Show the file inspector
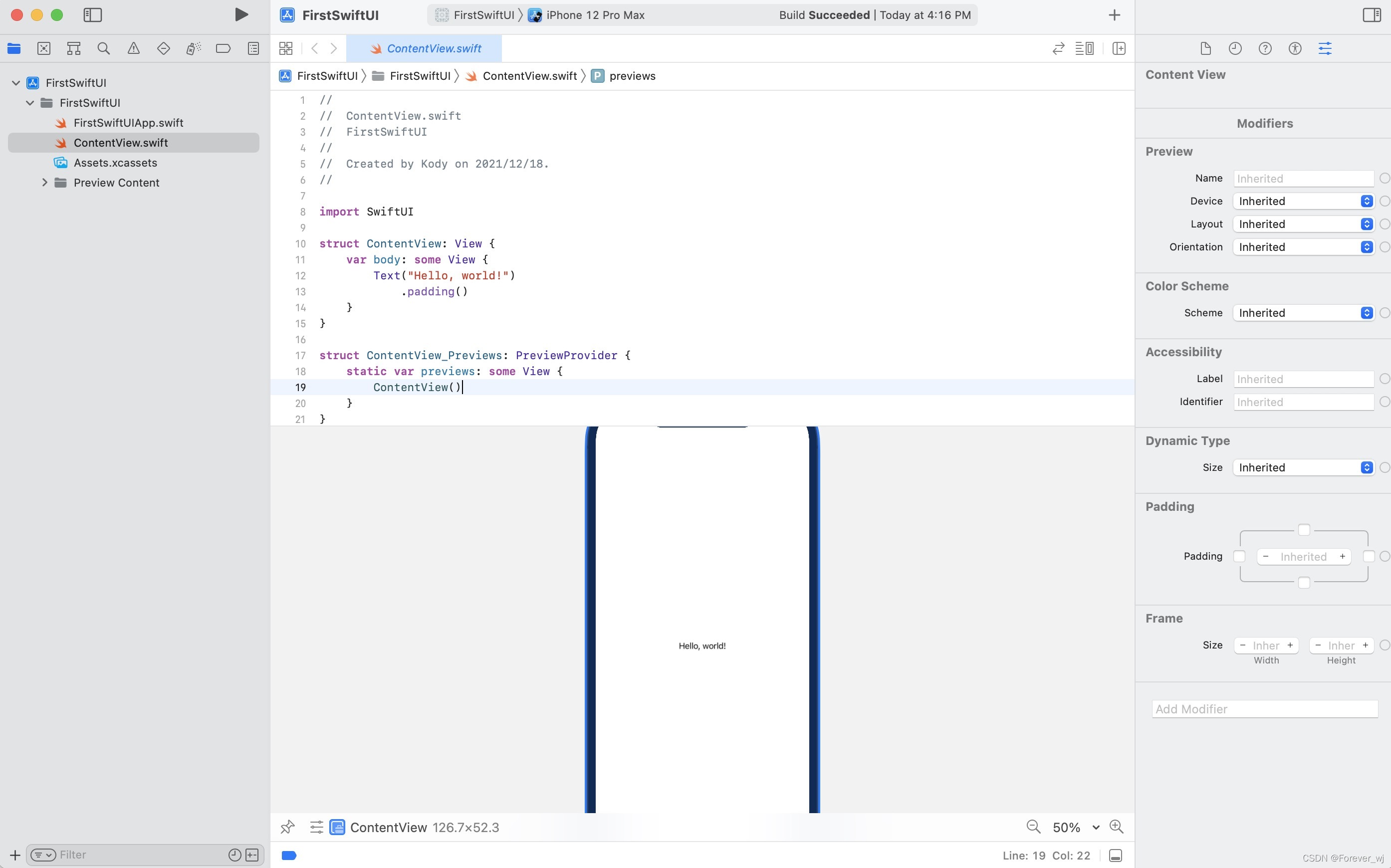The image size is (1391, 868). coord(1205,49)
